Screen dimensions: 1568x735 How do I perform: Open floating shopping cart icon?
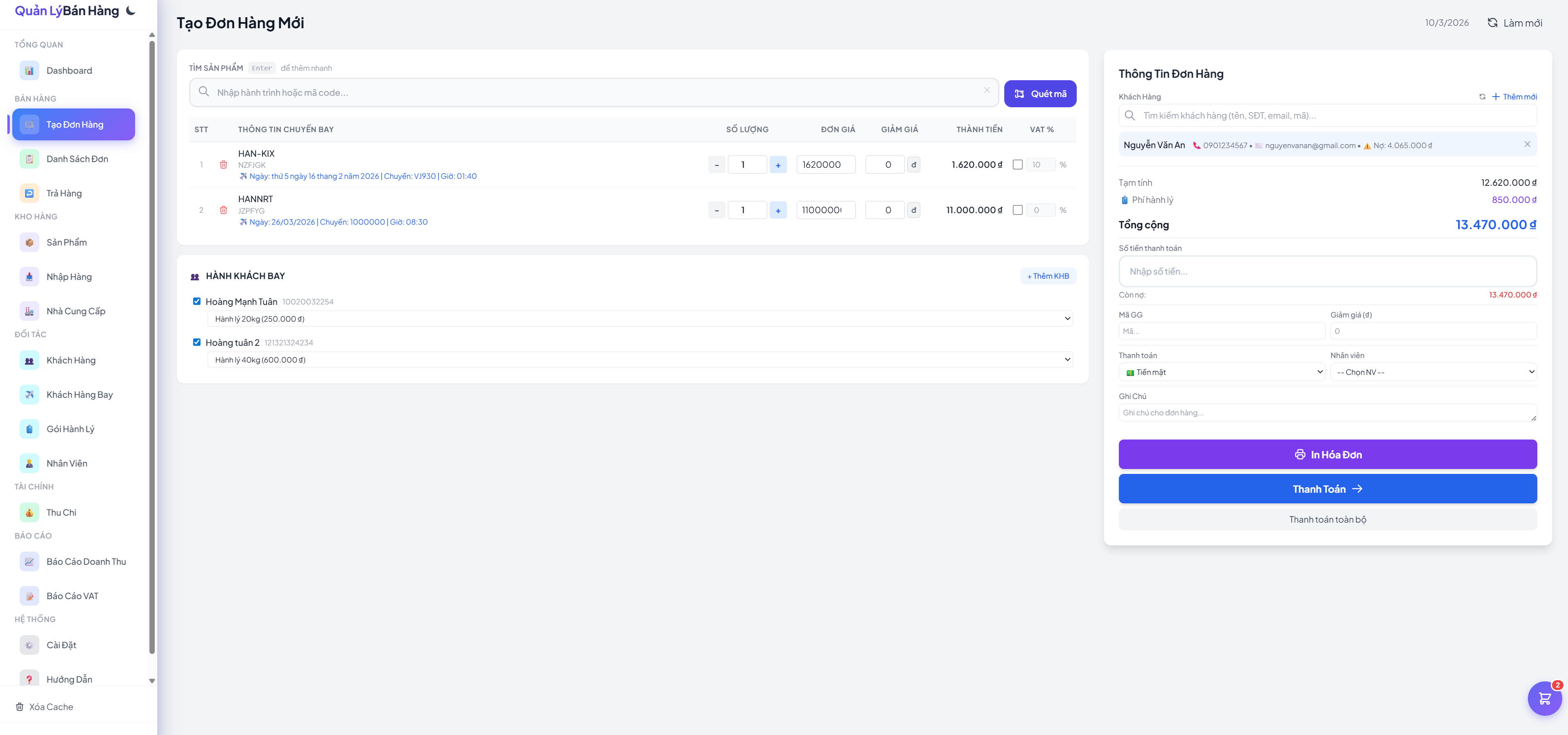coord(1544,699)
